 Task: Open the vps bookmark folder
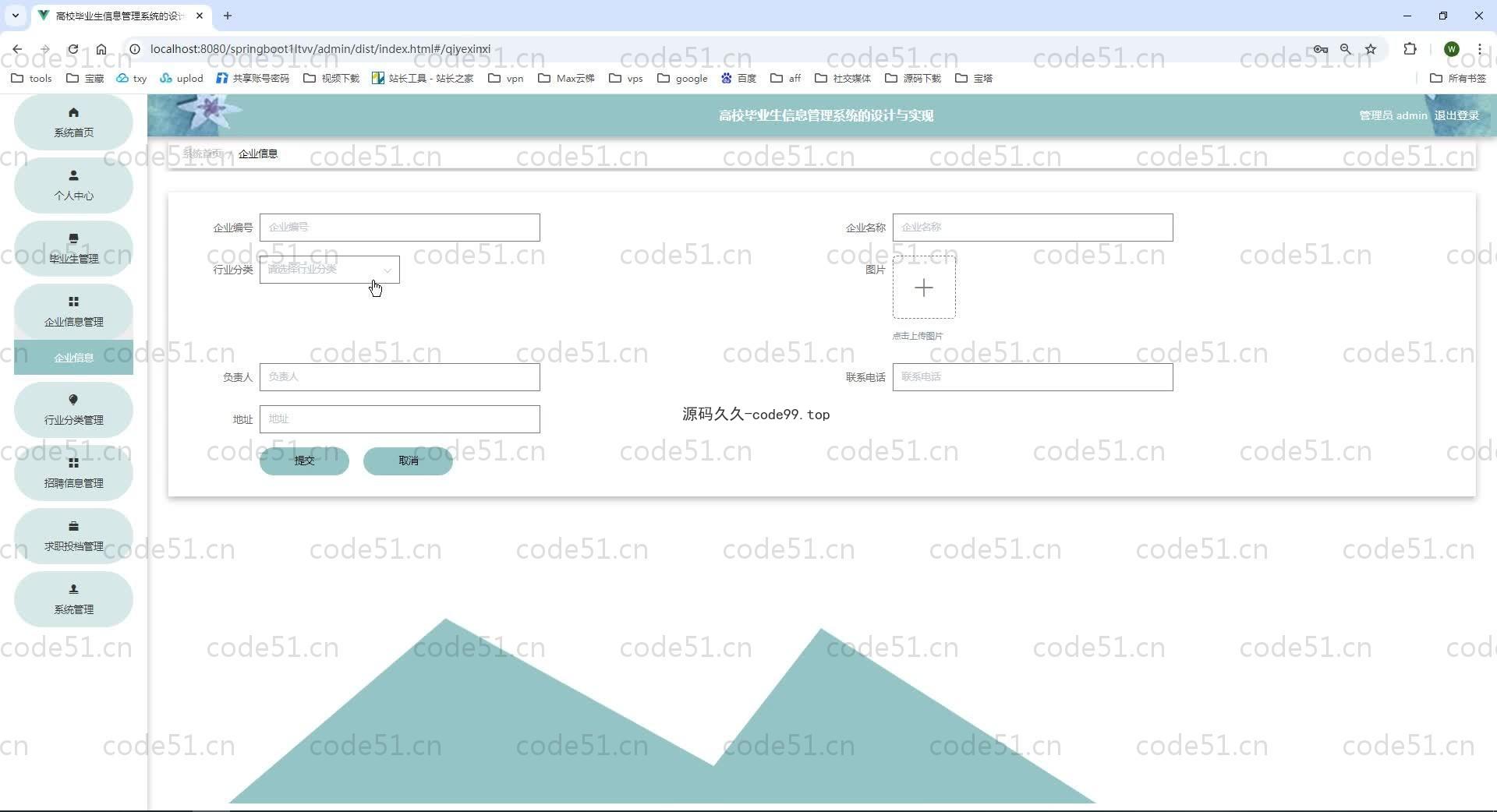[x=626, y=78]
